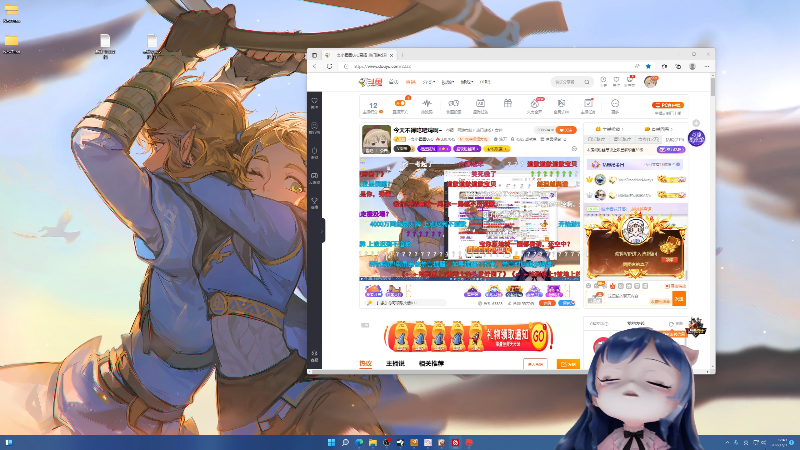The image size is (800, 450).
Task: Click the streamer avatar beside the room title
Action: 377,139
